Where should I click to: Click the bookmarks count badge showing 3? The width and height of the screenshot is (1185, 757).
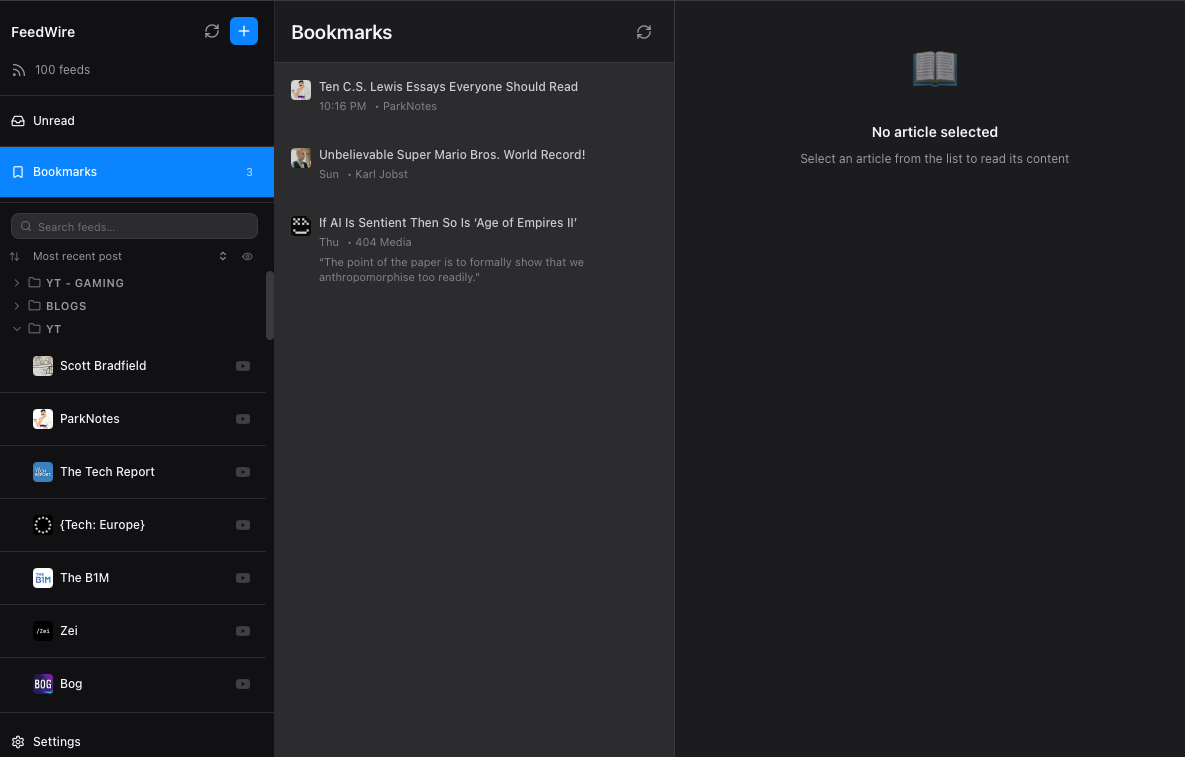click(x=249, y=172)
